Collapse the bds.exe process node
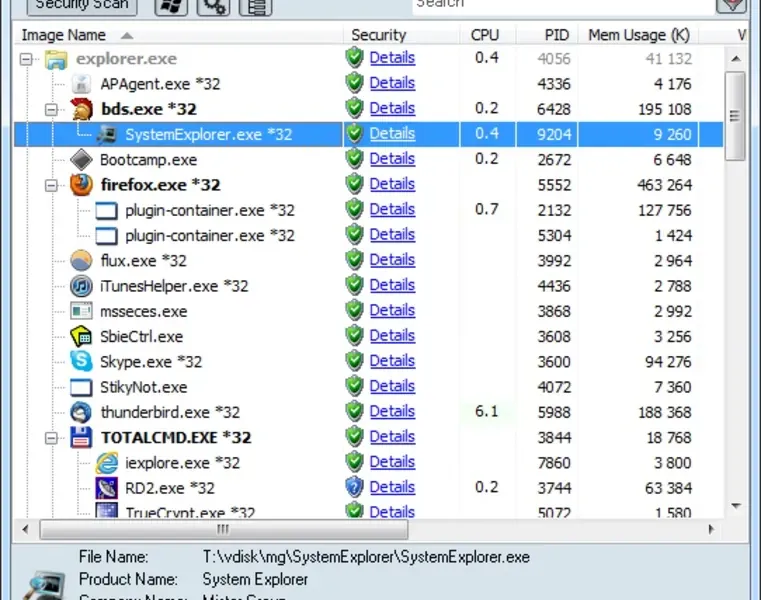This screenshot has height=600, width=761. pos(51,110)
